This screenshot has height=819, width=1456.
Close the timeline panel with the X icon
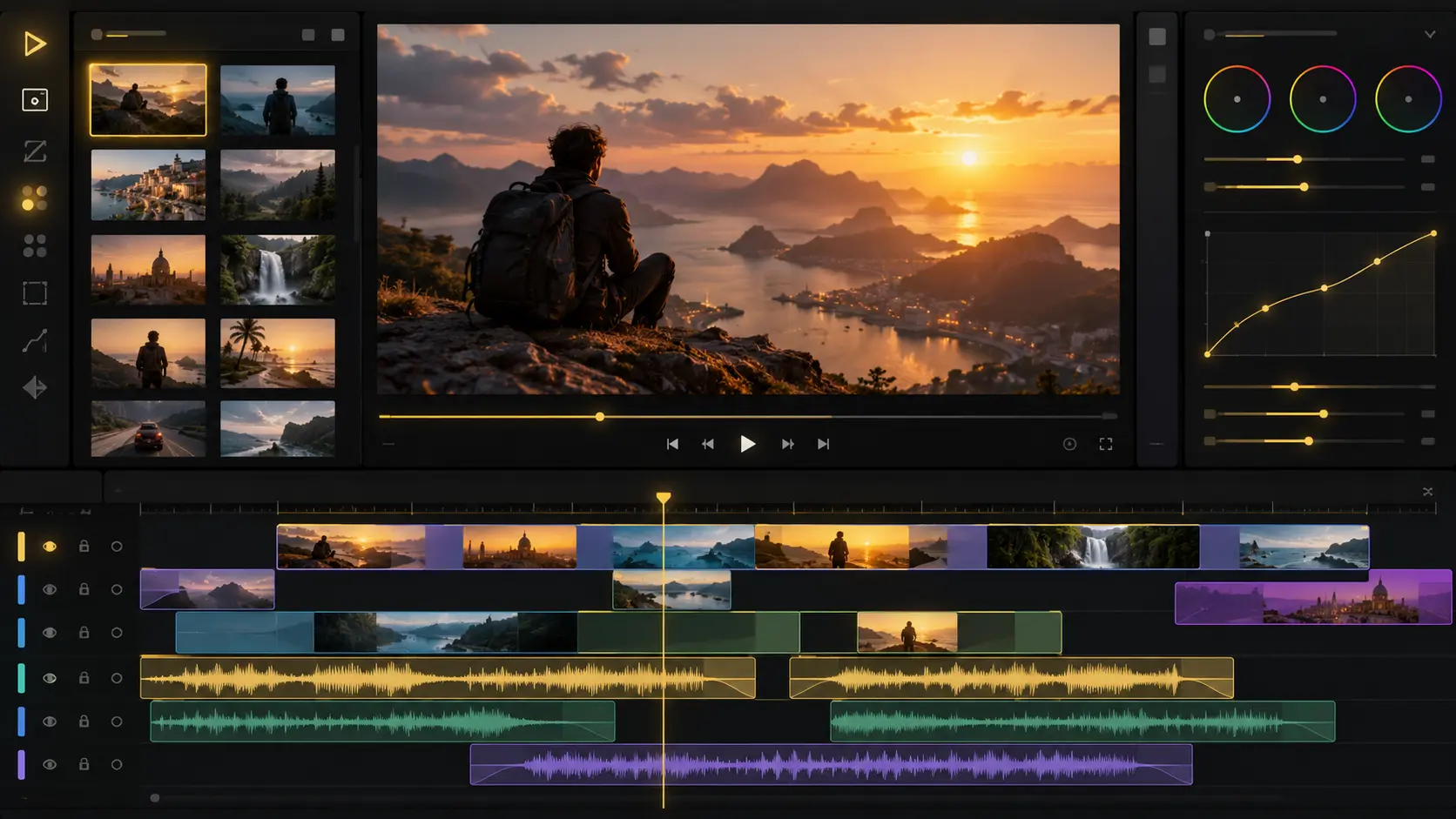[x=1427, y=492]
